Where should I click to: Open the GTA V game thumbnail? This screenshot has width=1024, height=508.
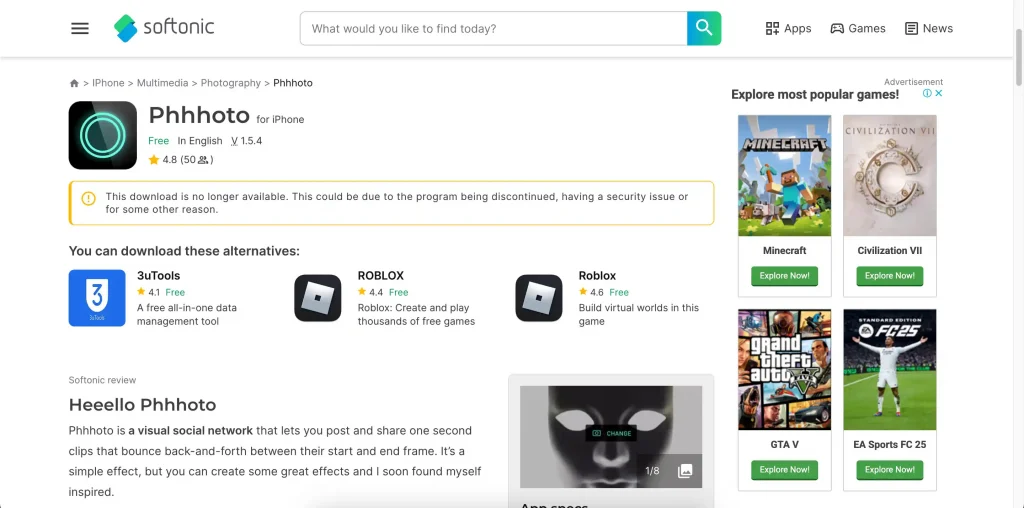[x=784, y=369]
